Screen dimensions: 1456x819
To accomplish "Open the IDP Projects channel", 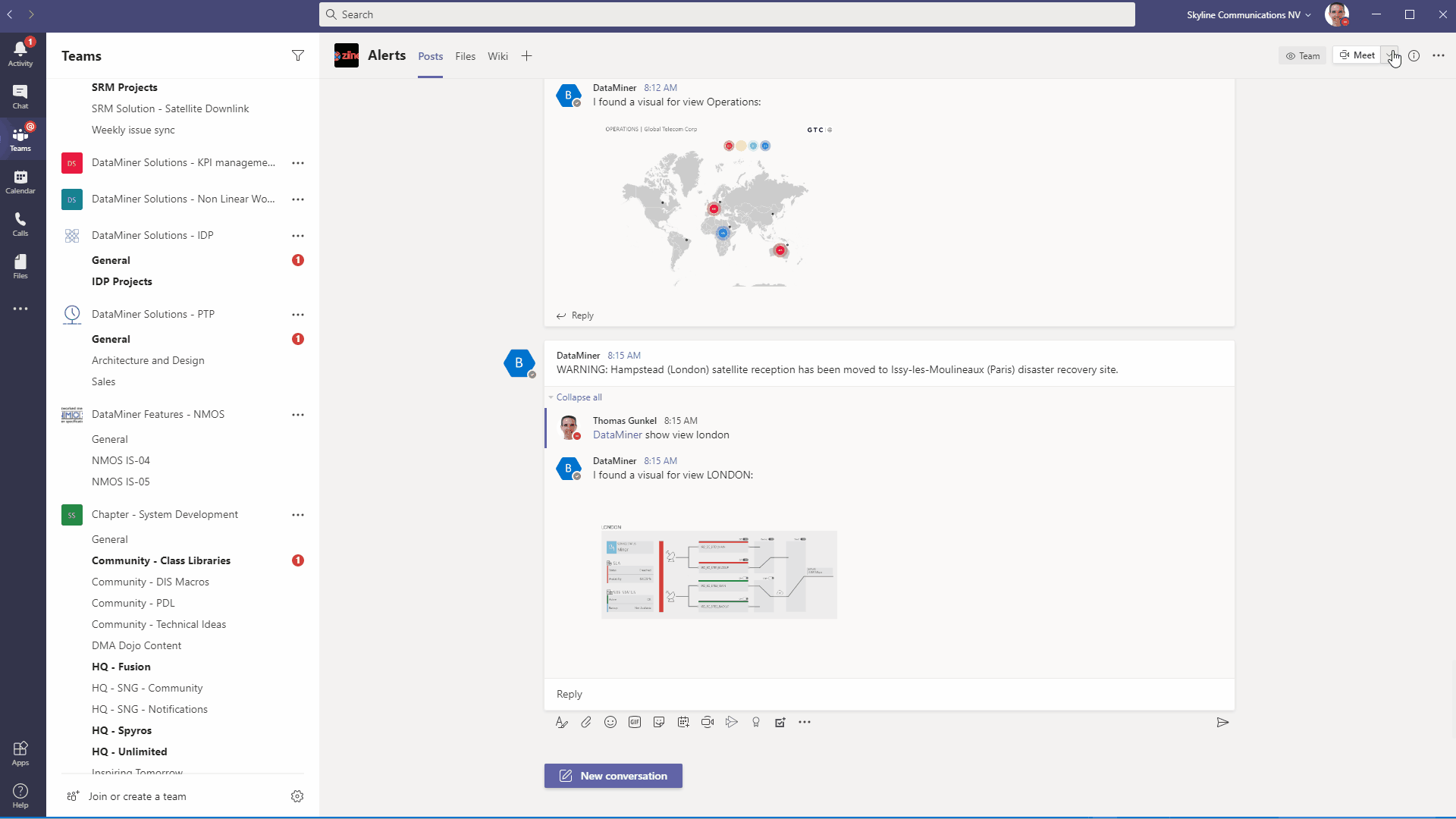I will (x=121, y=281).
